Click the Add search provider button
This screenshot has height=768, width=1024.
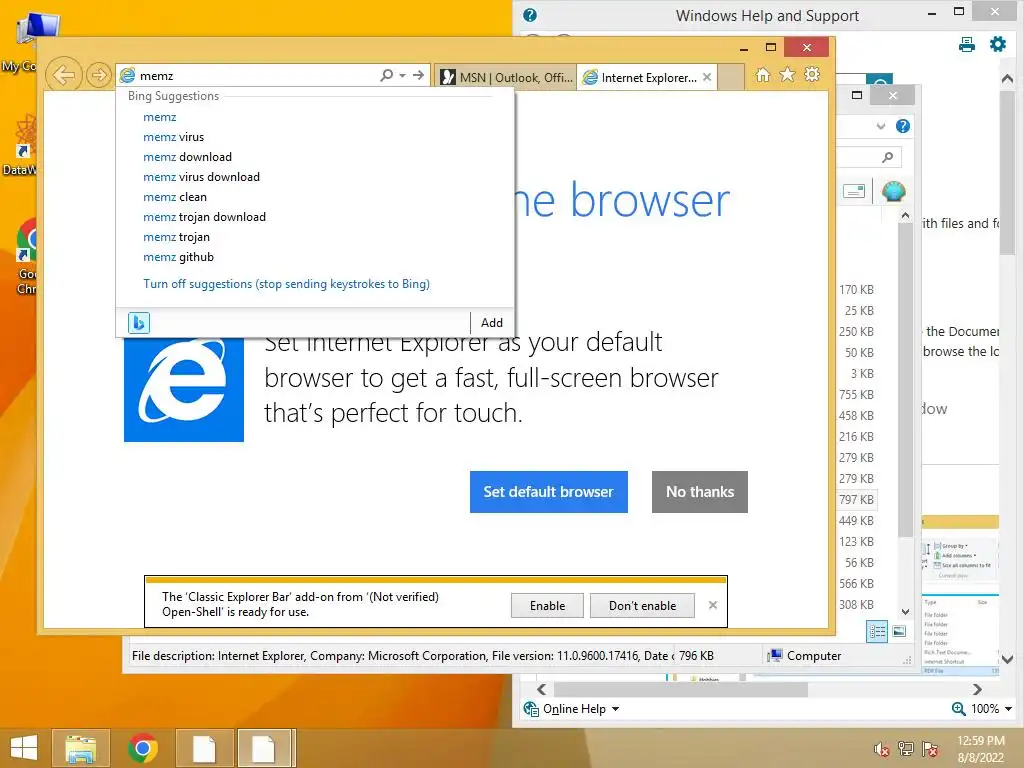coord(492,323)
